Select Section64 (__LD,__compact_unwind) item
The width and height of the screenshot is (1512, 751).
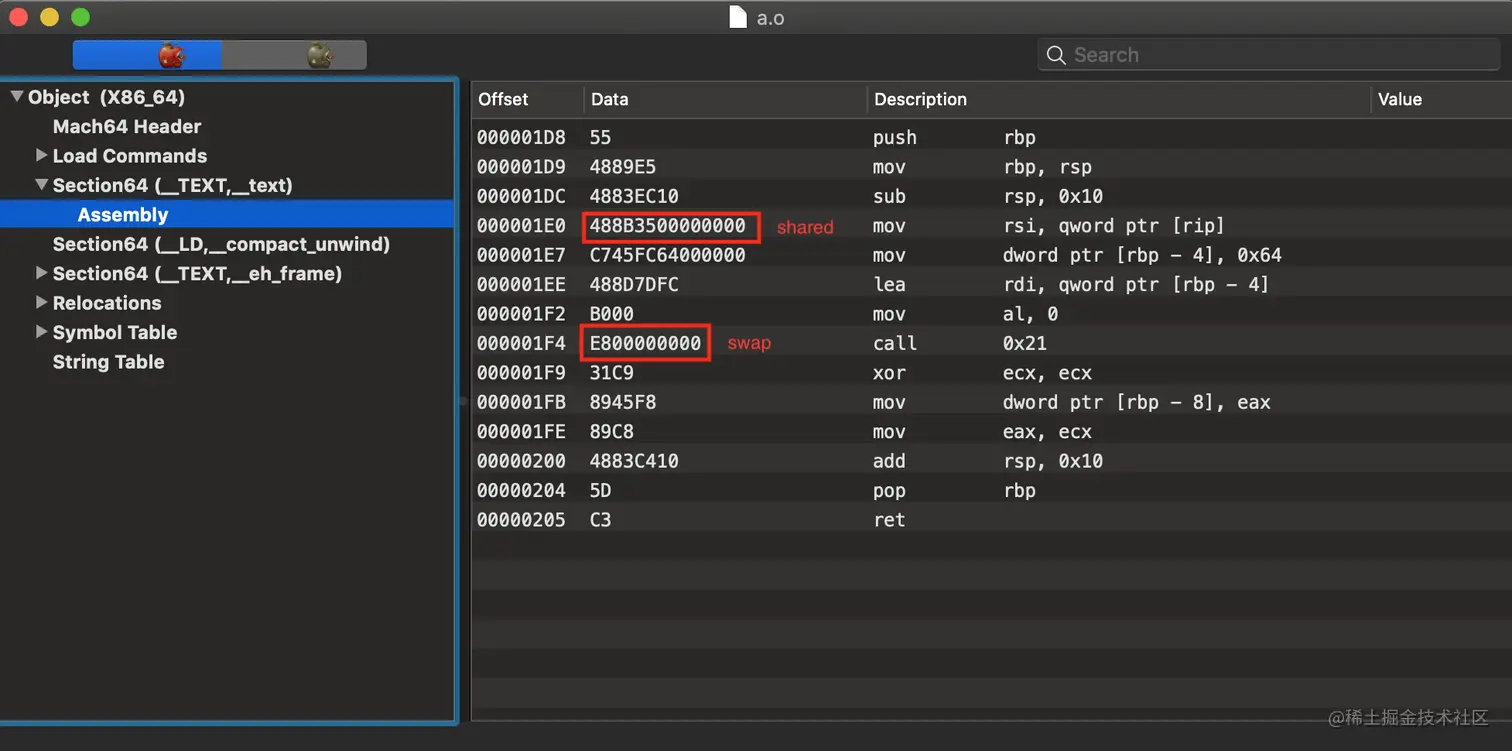click(x=221, y=244)
